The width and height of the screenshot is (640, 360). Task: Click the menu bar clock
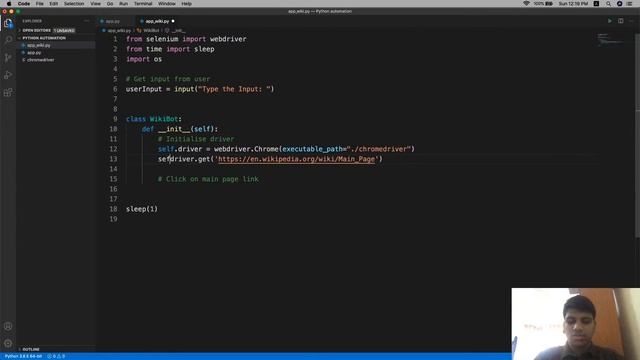click(x=573, y=4)
